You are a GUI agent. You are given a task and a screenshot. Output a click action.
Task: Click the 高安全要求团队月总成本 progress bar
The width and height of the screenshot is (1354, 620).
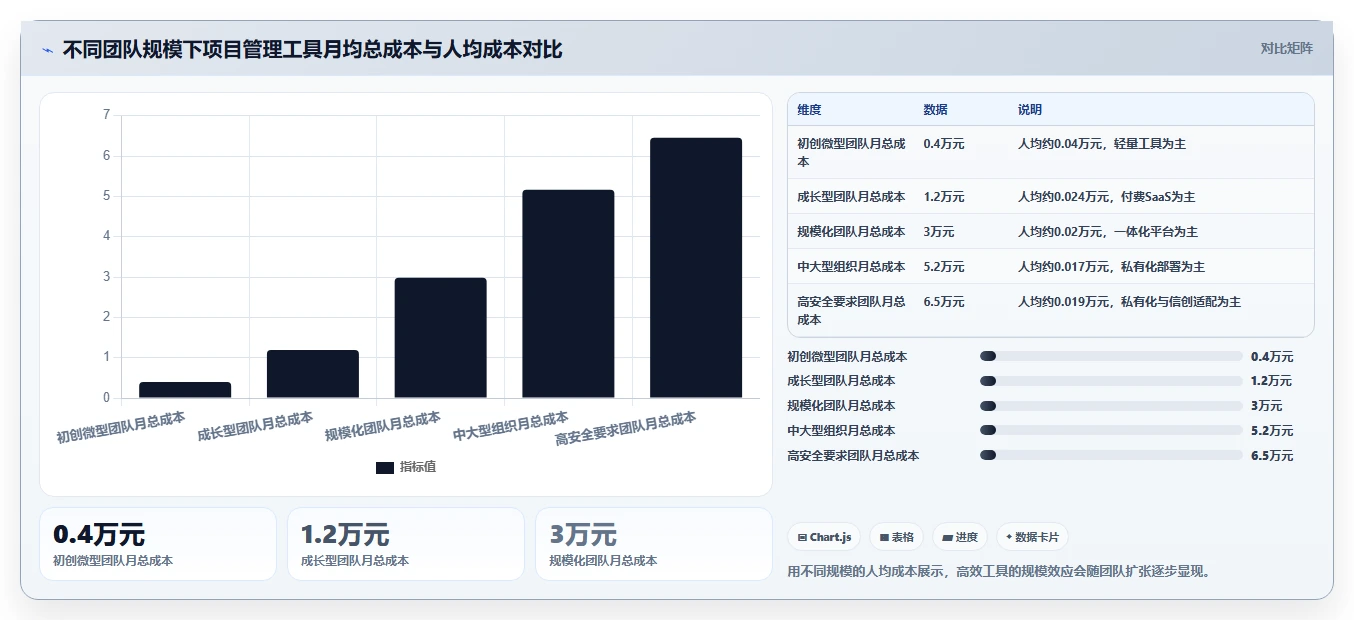pyautogui.click(x=1111, y=455)
